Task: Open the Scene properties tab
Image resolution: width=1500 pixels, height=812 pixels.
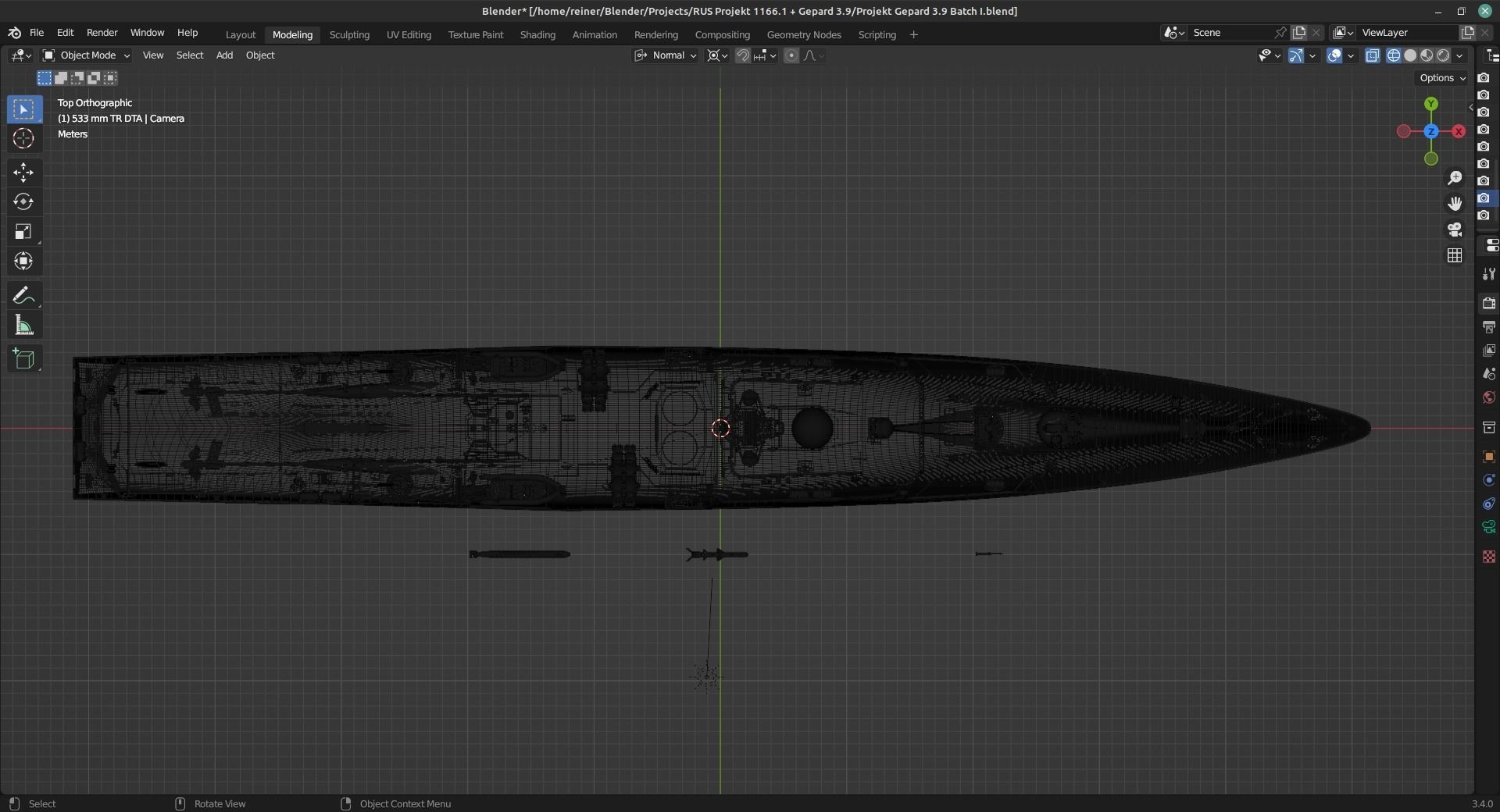Action: pos(1488,374)
